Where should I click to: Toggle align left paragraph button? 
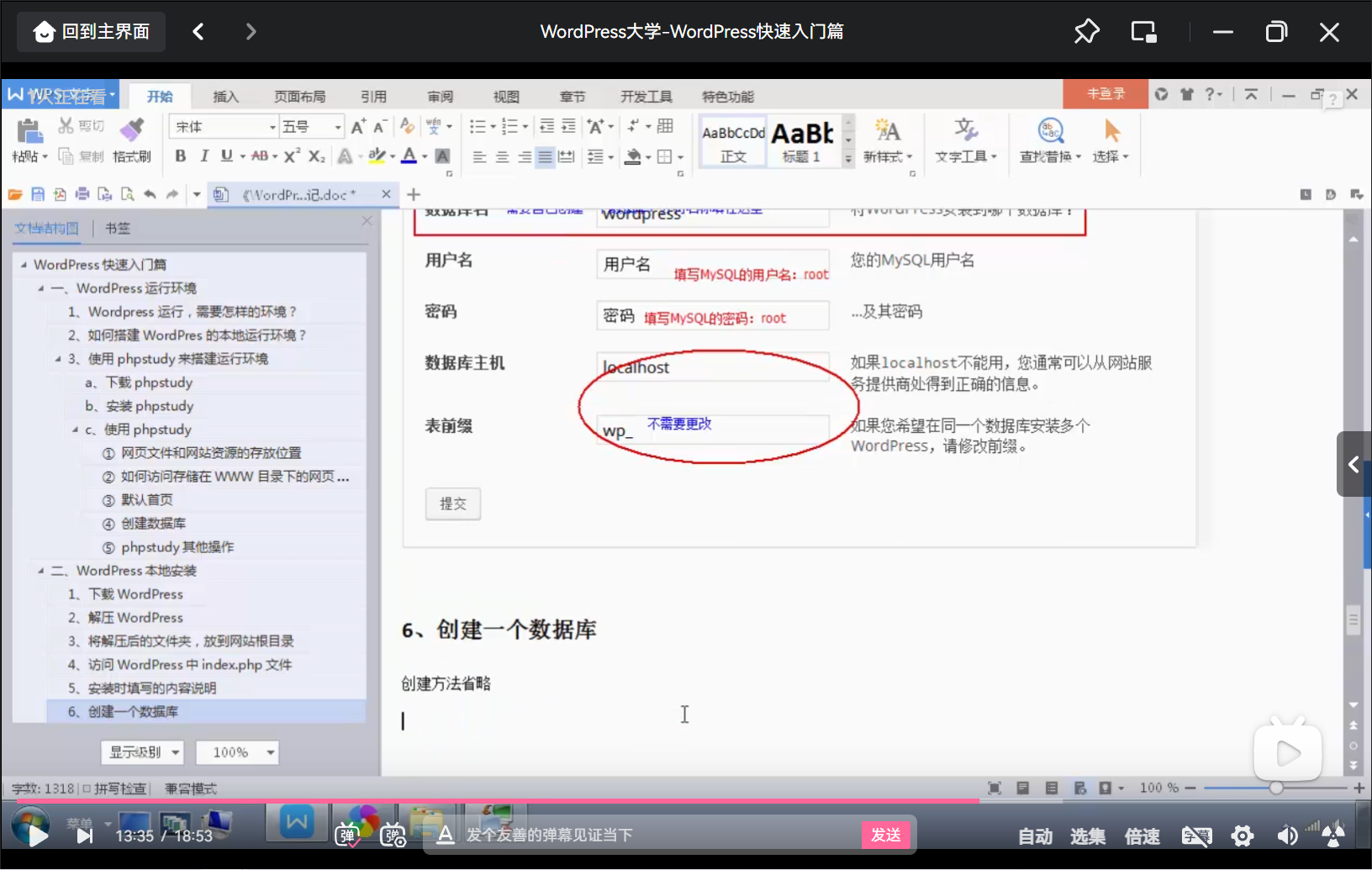(x=479, y=157)
